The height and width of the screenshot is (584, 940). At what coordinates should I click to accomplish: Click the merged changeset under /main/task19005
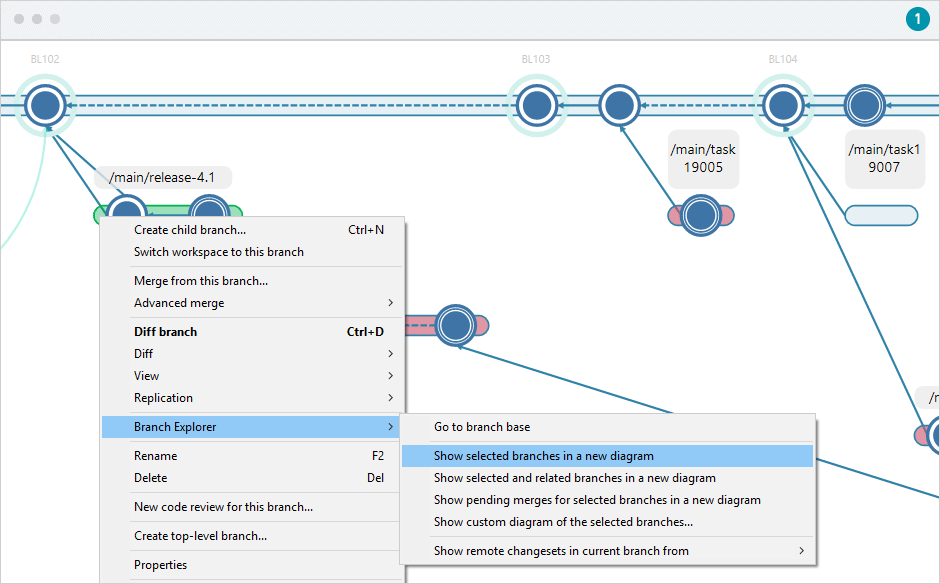[701, 216]
